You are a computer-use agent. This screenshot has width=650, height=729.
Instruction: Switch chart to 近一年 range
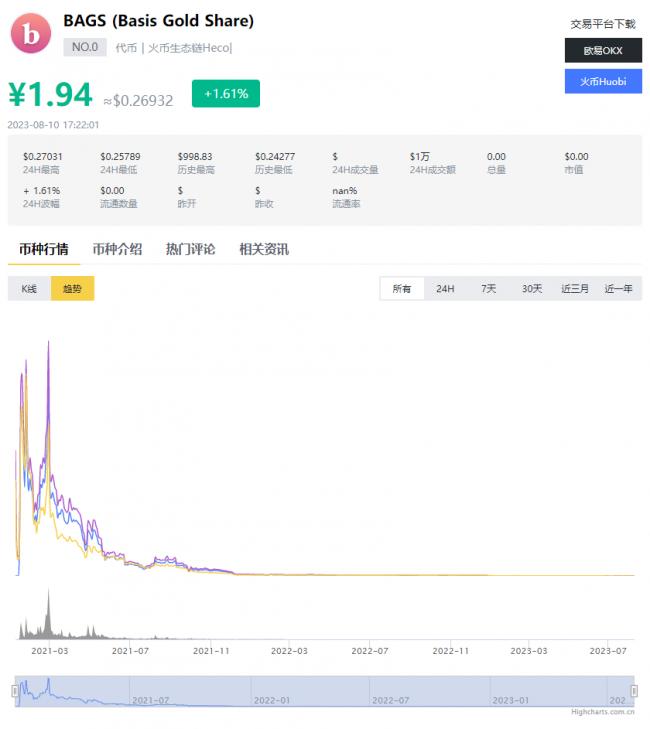pos(619,289)
